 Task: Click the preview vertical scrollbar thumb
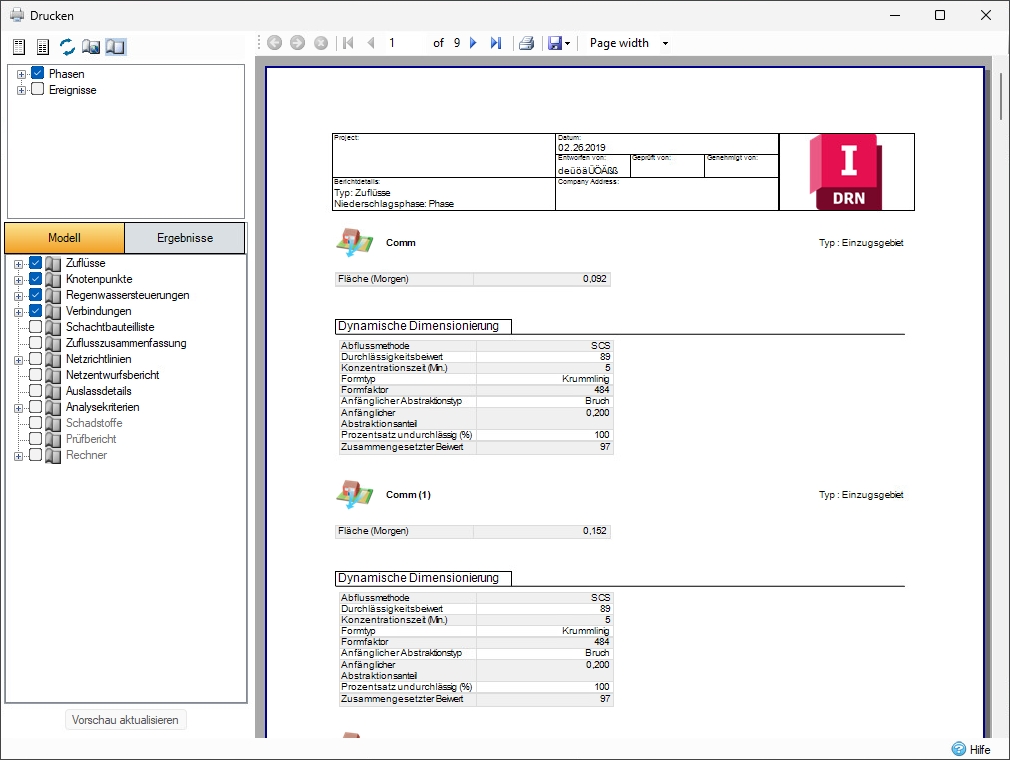pos(1000,95)
